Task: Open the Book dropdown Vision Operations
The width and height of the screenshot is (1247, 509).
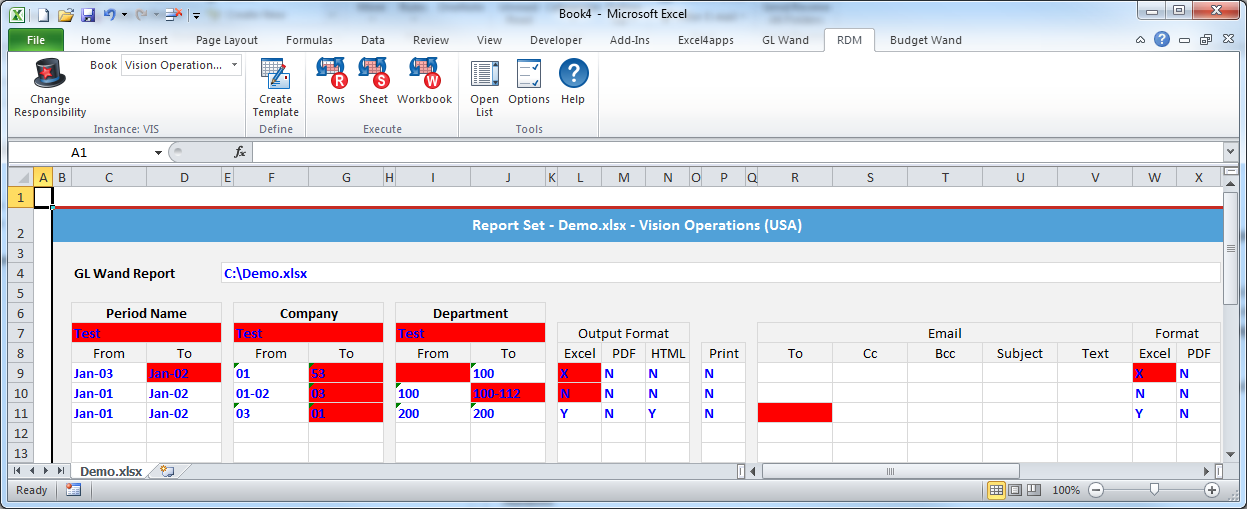Action: 234,65
